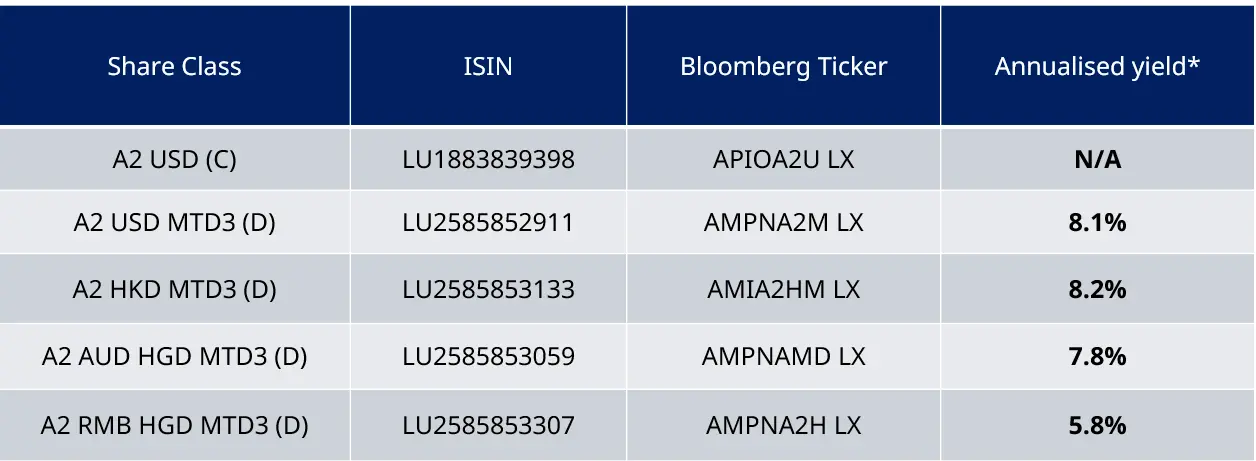The image size is (1256, 461).
Task: Click the ISIN column header
Action: pyautogui.click(x=488, y=67)
